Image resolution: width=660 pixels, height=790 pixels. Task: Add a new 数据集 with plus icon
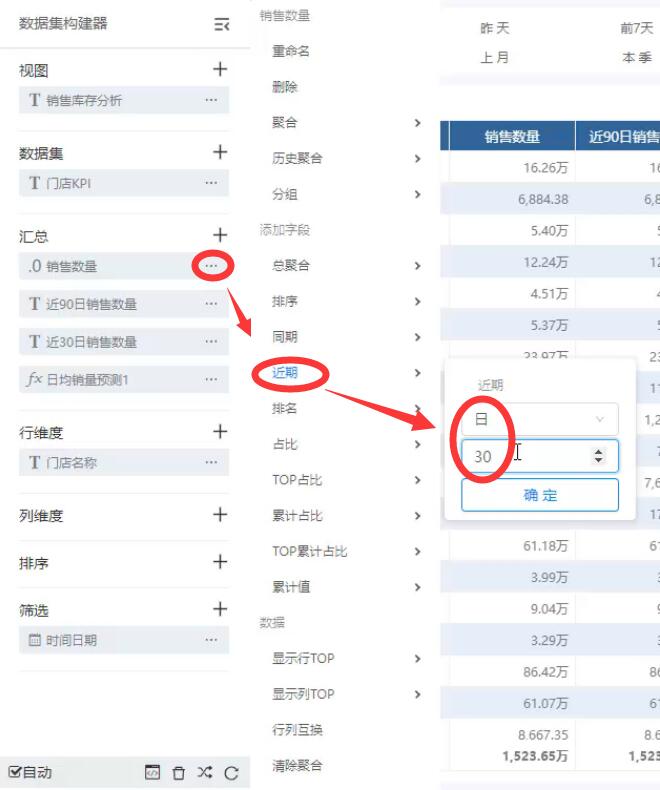click(x=220, y=152)
